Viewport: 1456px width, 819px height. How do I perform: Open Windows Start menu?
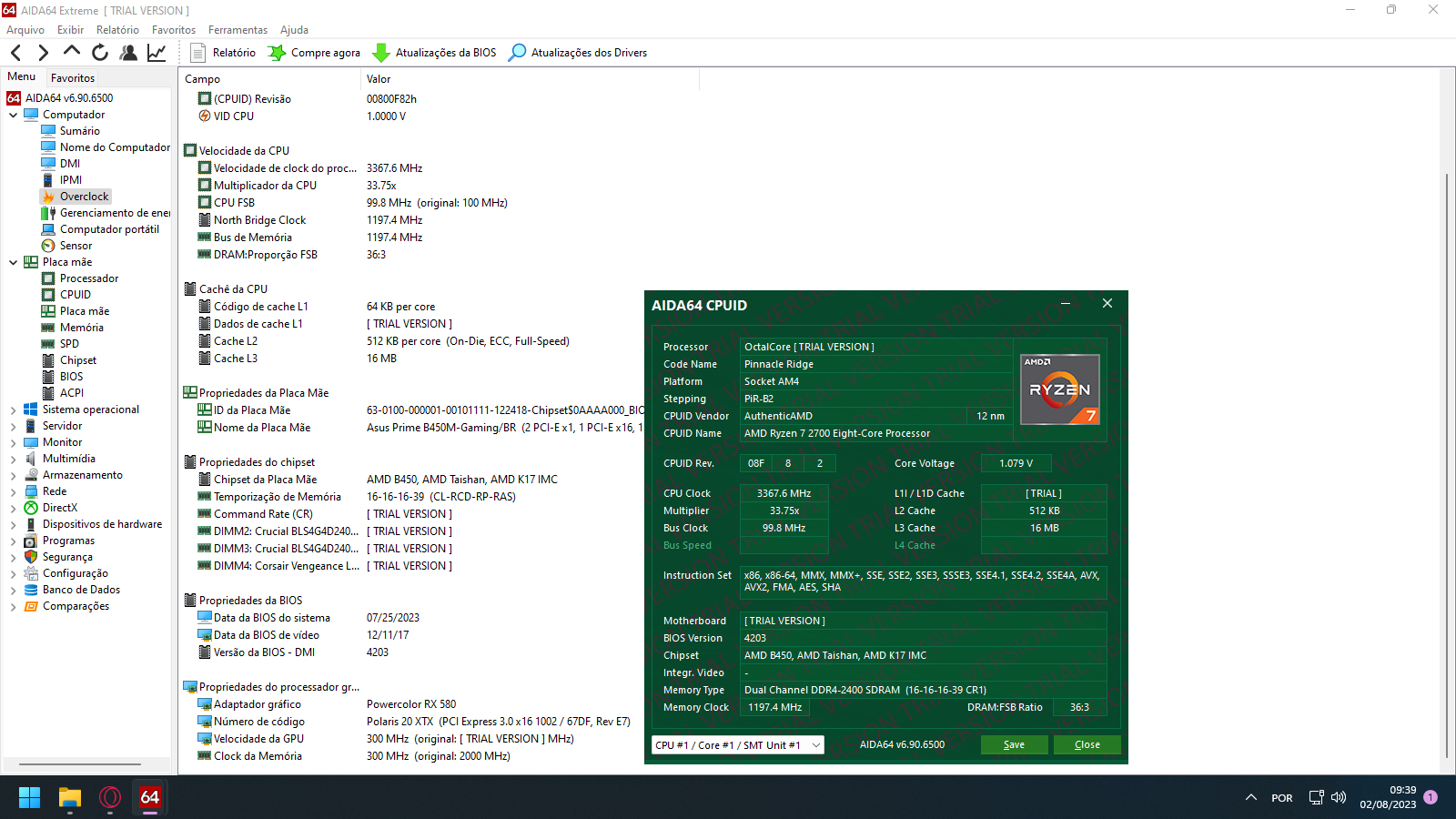click(29, 797)
